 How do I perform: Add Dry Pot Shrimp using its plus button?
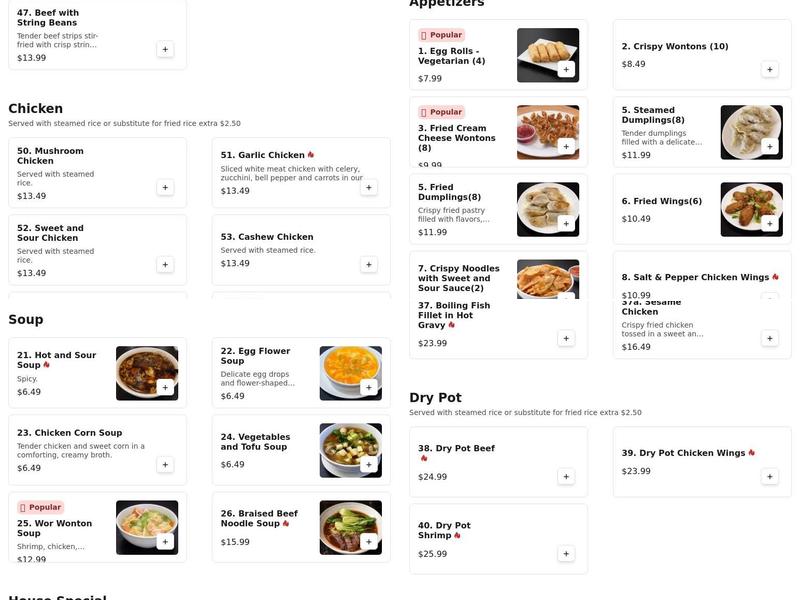point(565,553)
